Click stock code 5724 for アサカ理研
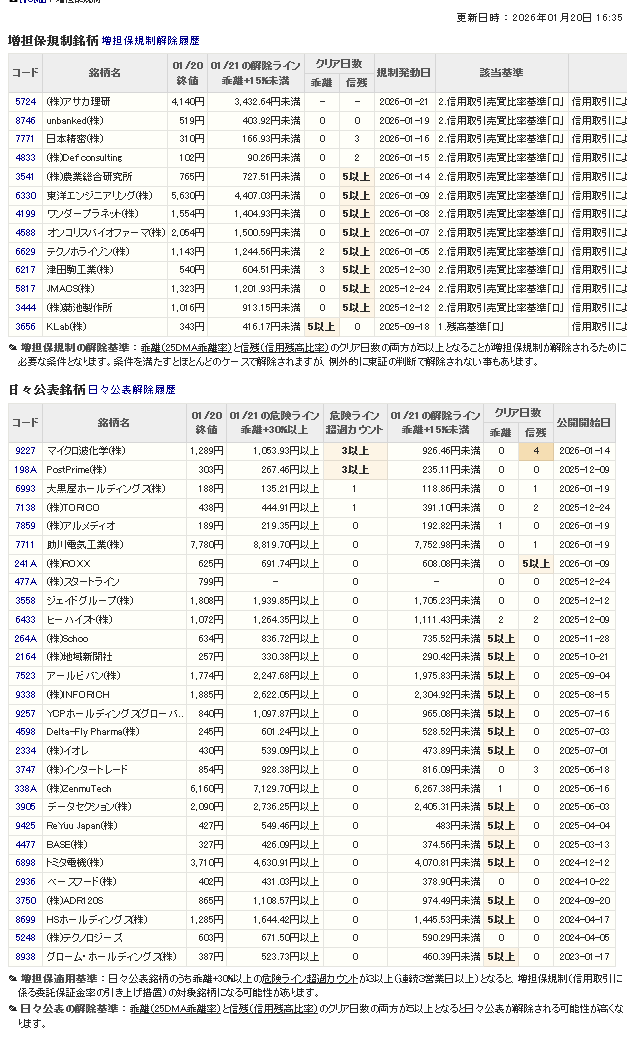This screenshot has width=632, height=1037. 25,102
